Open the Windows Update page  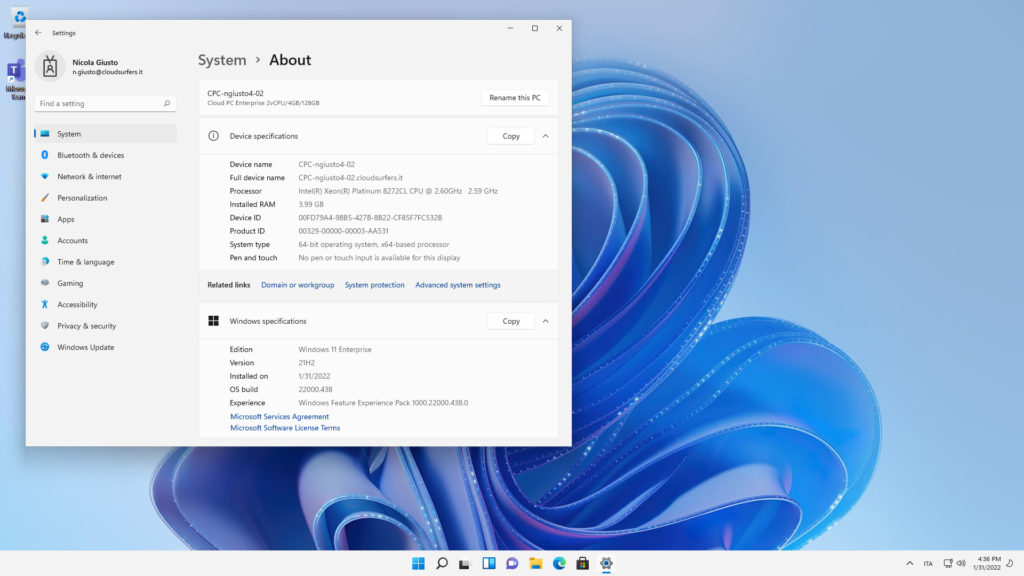coord(105,347)
